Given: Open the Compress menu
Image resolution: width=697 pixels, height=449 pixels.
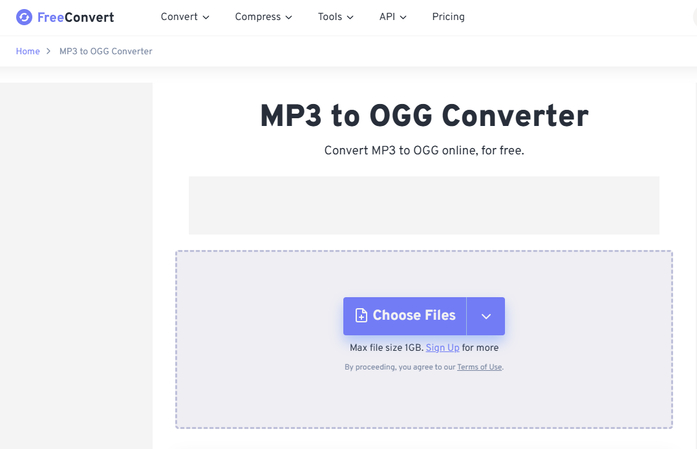Looking at the screenshot, I should point(263,17).
